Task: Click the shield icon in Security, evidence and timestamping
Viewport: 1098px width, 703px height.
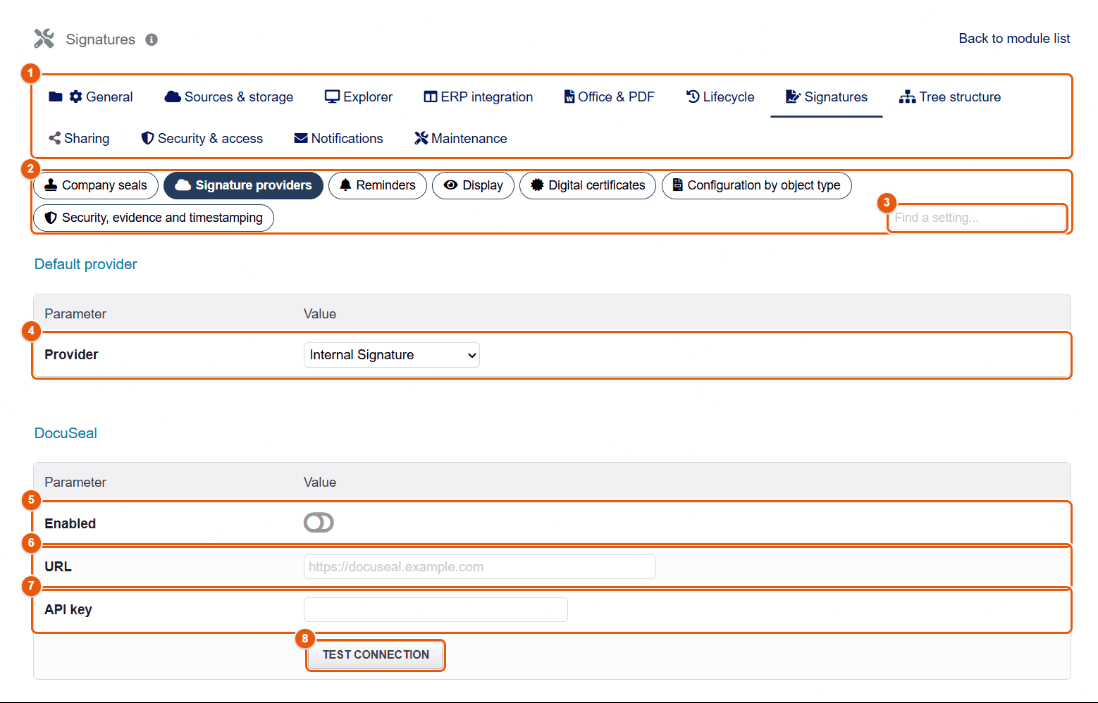Action: pos(50,218)
